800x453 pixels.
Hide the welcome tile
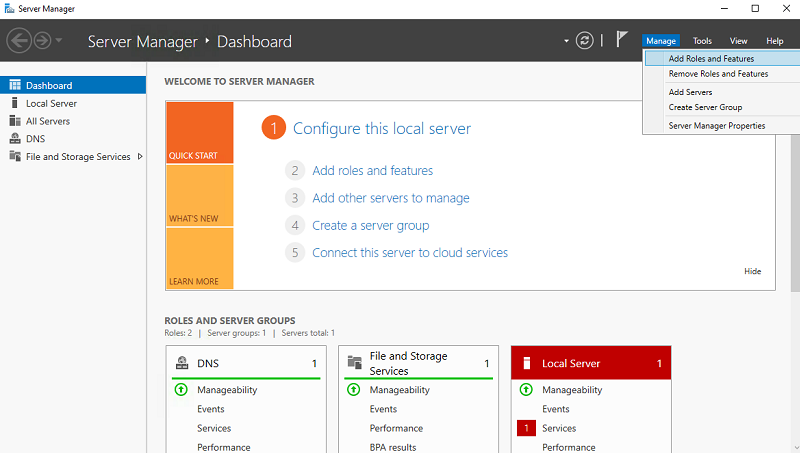tap(752, 271)
